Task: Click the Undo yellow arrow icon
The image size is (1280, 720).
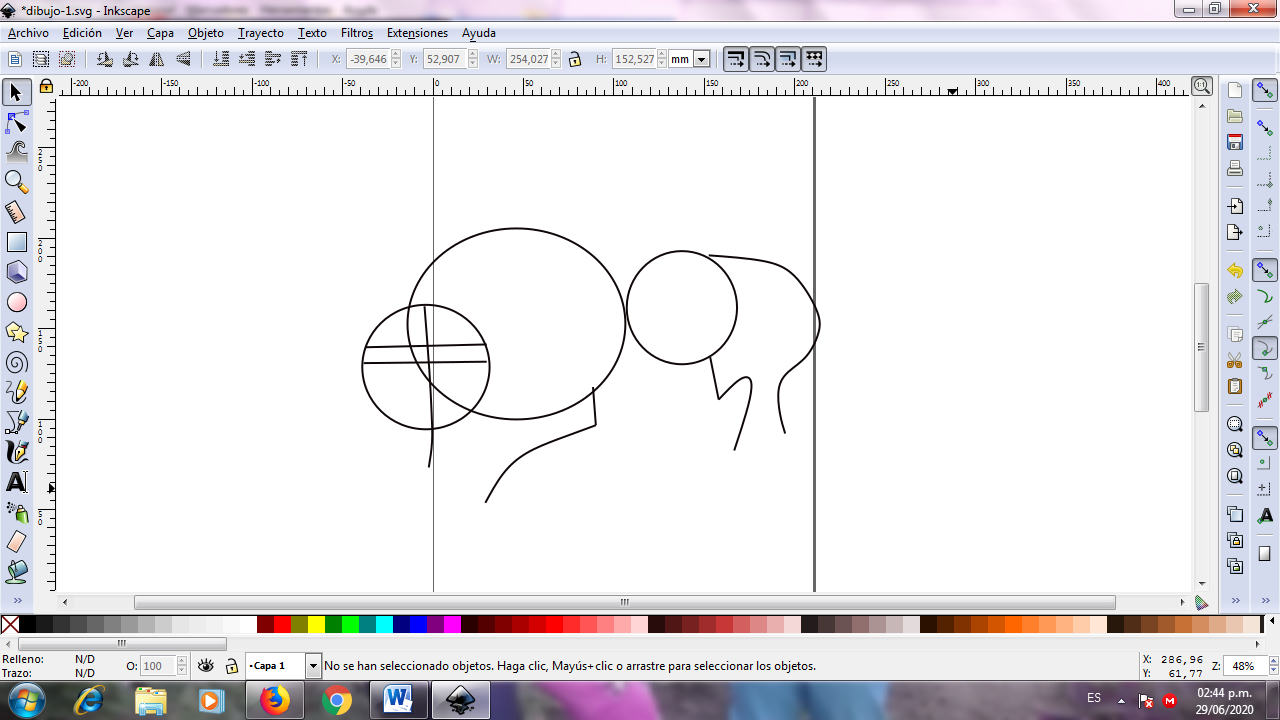Action: tap(1235, 271)
